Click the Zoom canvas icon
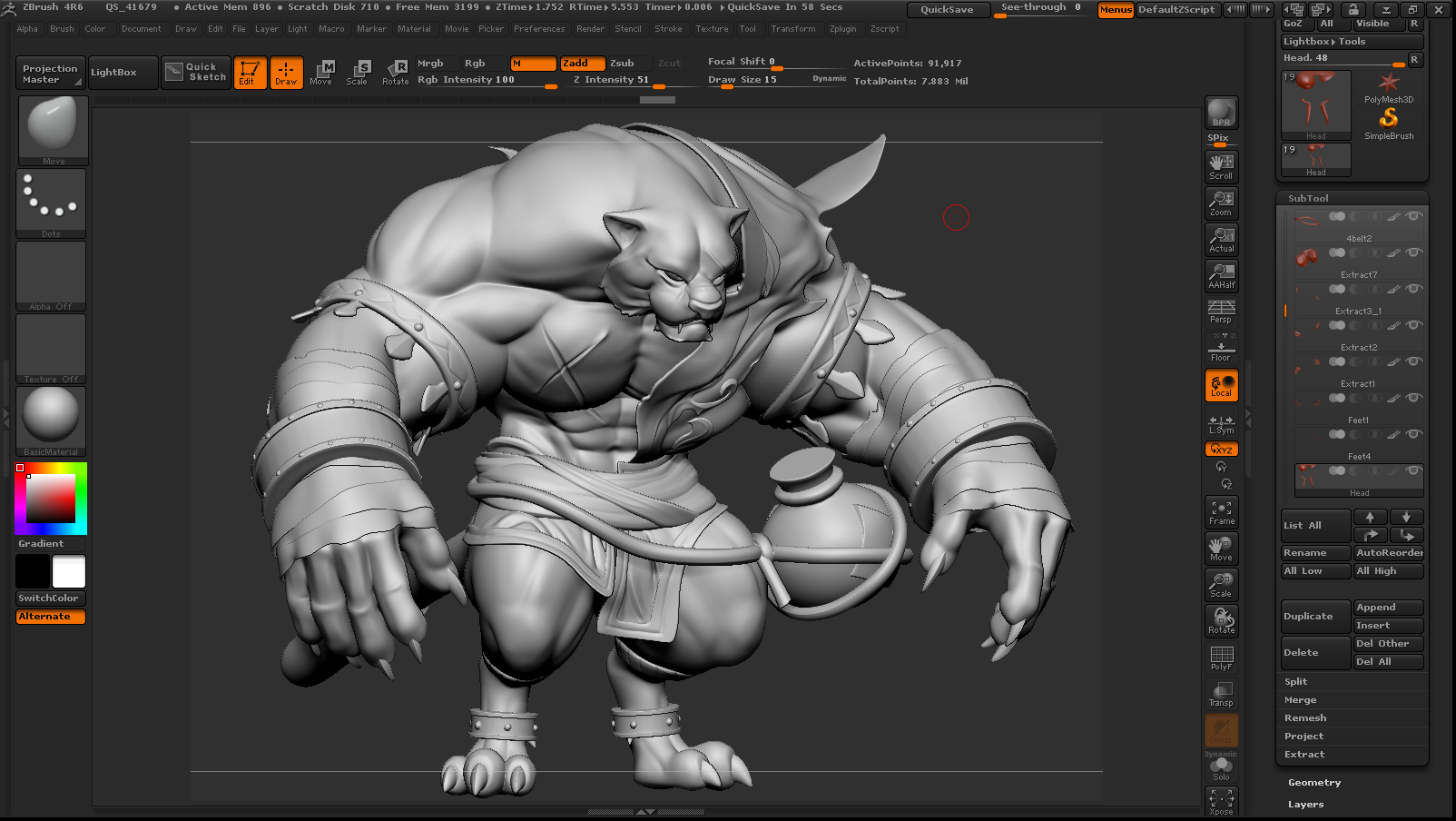The width and height of the screenshot is (1456, 821). (x=1221, y=203)
